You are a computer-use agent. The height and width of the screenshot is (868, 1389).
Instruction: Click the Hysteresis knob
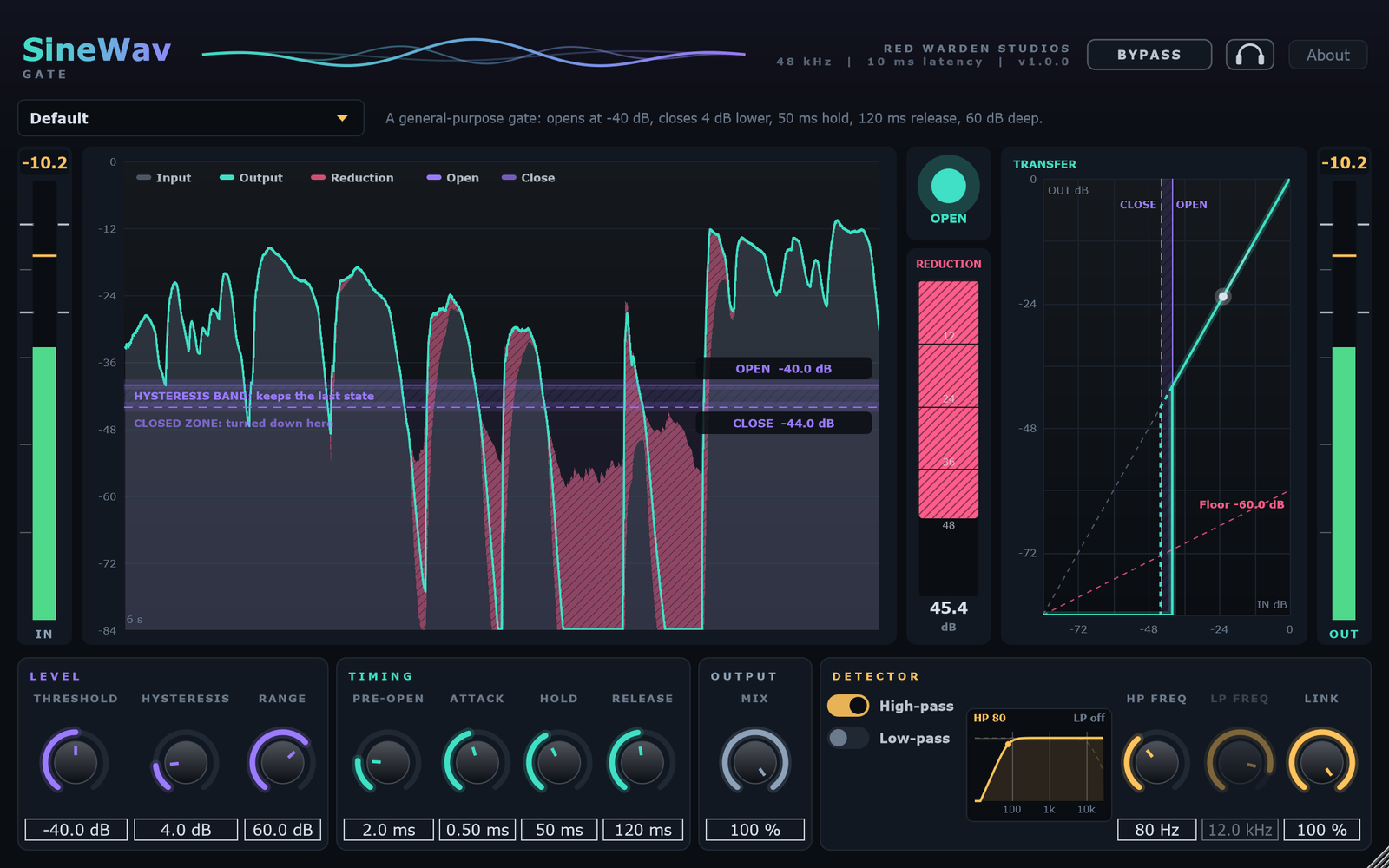186,761
